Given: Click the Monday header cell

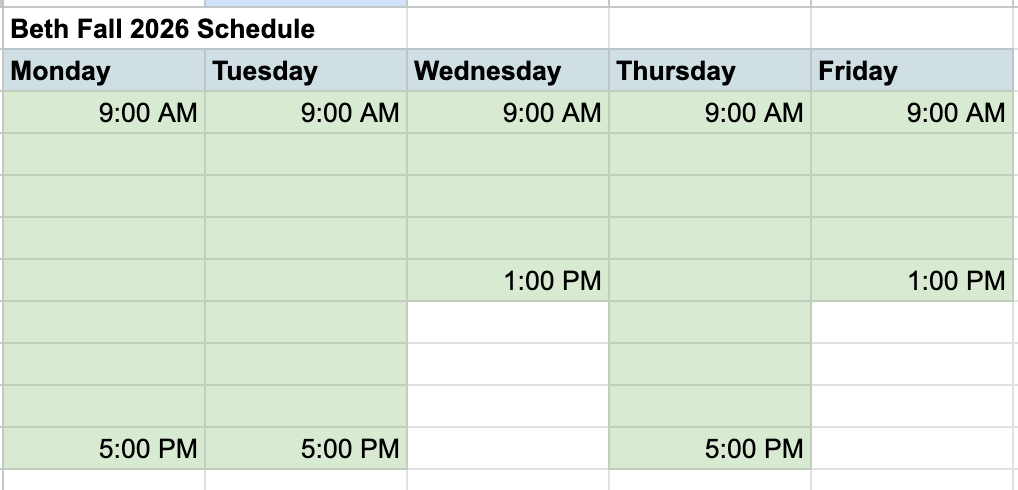Looking at the screenshot, I should click(x=104, y=70).
